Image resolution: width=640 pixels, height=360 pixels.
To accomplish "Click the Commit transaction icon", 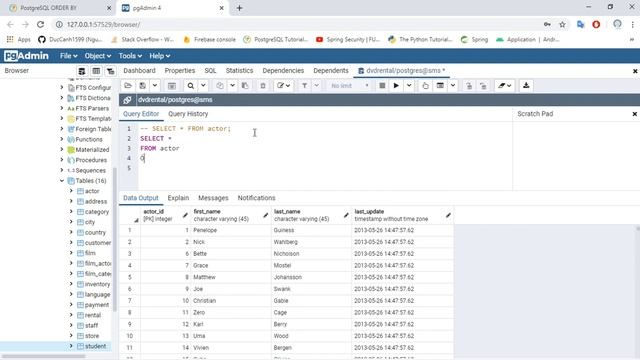I will [x=469, y=86].
